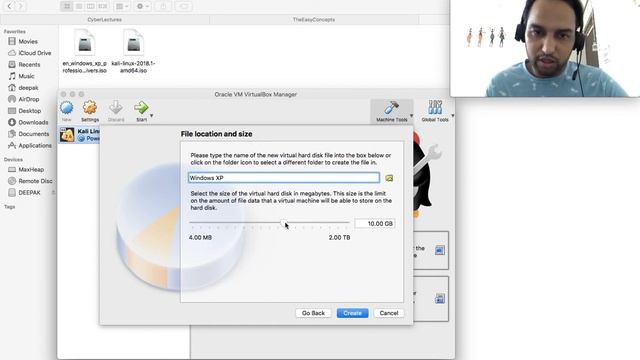This screenshot has height=360, width=640.
Task: Select kali-linux-2018.1-amd64.iso file in Finder
Action: click(133, 51)
